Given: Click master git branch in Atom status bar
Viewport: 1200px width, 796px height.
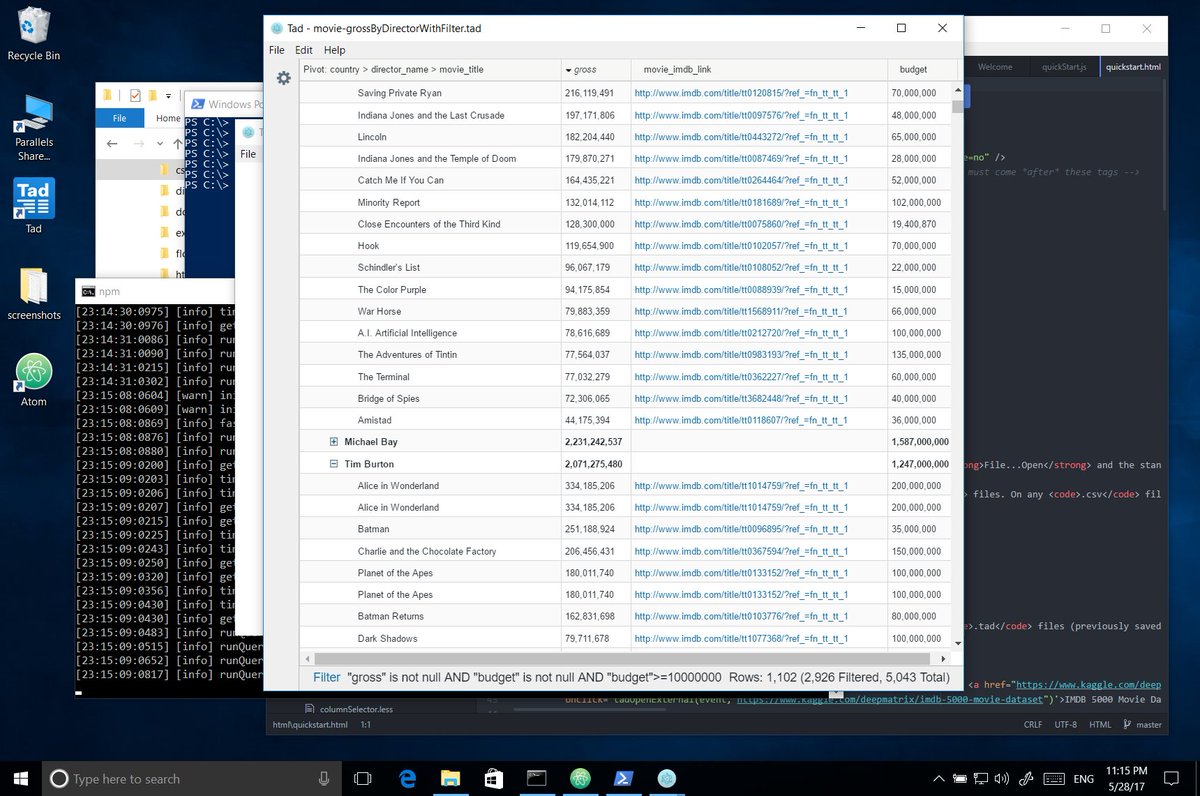Looking at the screenshot, I should pyautogui.click(x=1143, y=725).
